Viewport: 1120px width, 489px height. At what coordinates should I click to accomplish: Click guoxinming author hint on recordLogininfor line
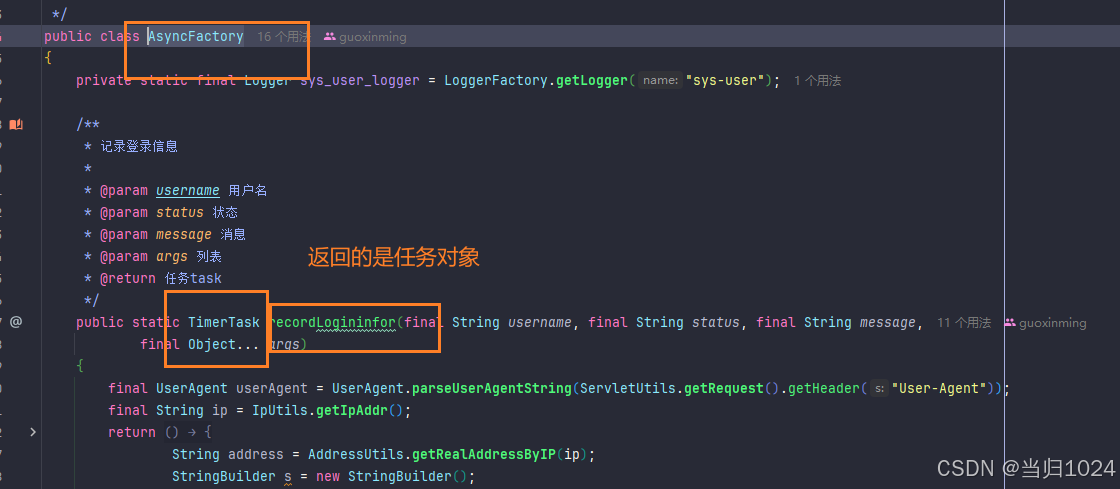click(x=1045, y=323)
